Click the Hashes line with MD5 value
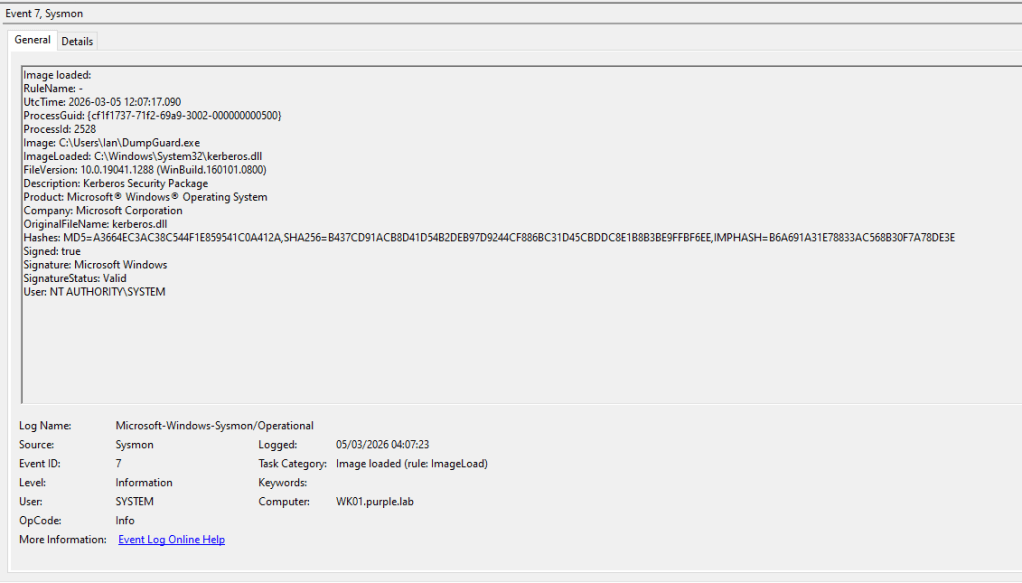1022x583 pixels. [488, 238]
